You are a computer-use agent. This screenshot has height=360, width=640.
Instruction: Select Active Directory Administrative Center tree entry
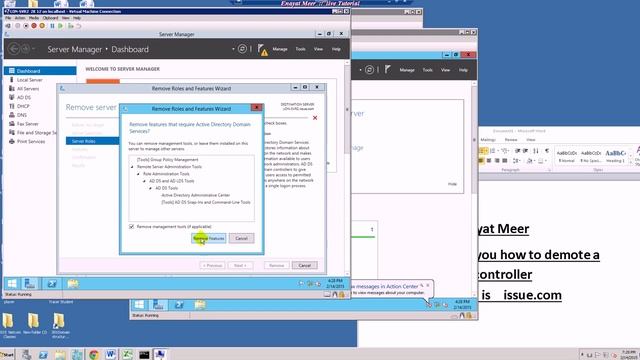196,195
